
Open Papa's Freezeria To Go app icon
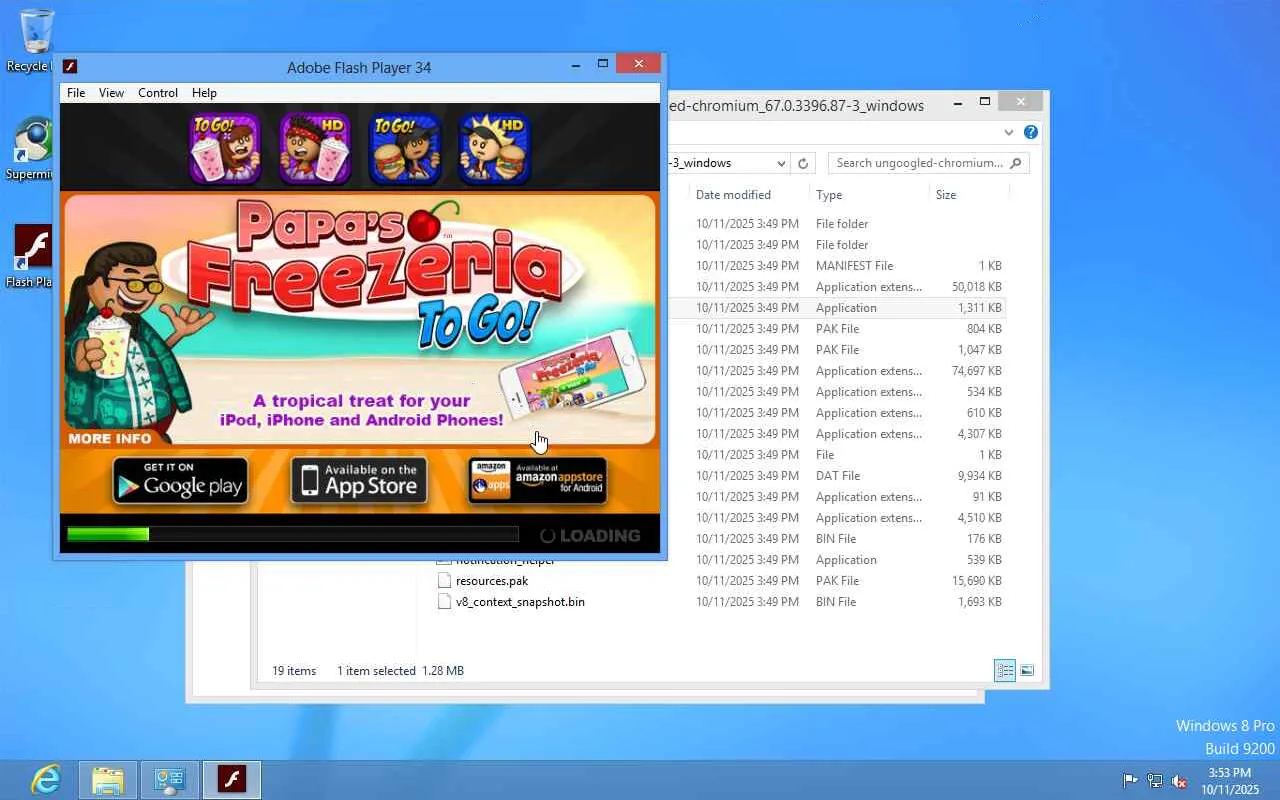click(x=225, y=148)
